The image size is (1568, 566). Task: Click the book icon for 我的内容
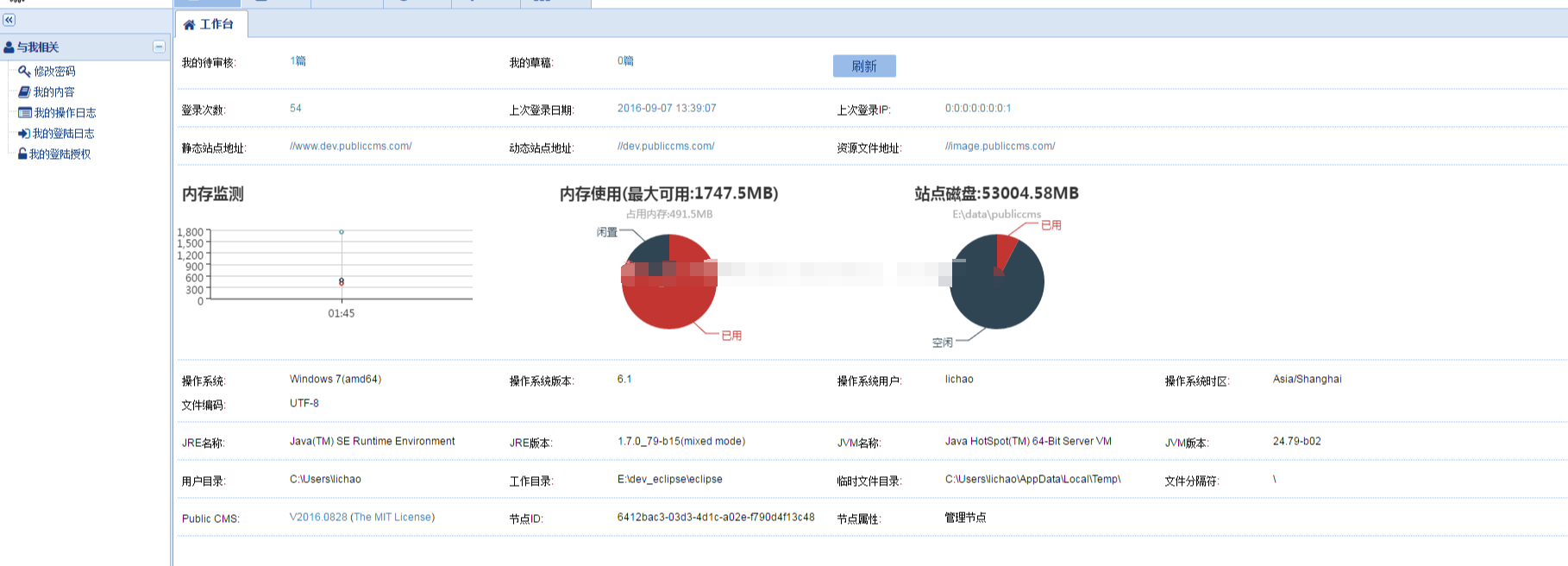pyautogui.click(x=24, y=92)
